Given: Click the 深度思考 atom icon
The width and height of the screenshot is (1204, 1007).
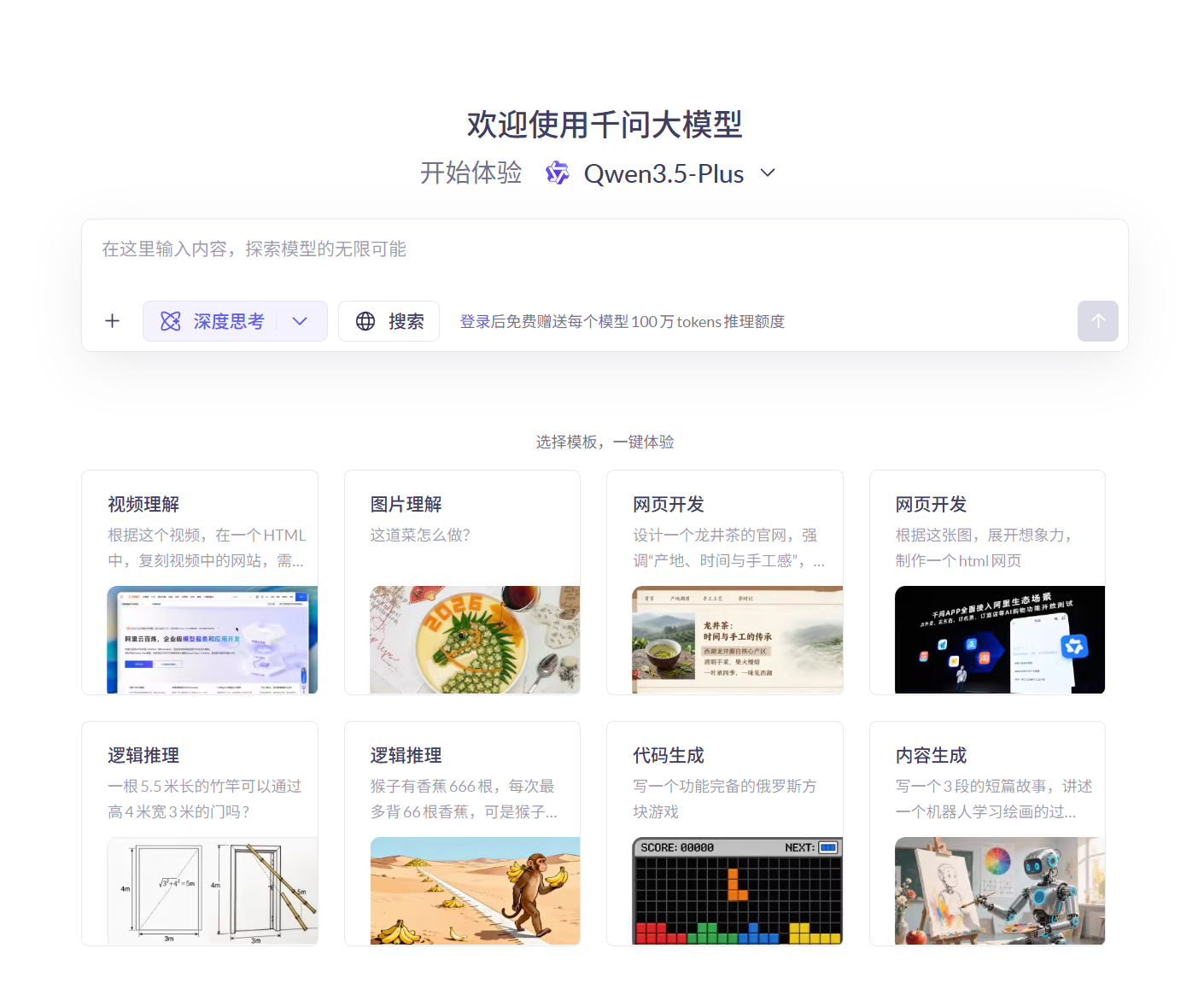Looking at the screenshot, I should 171,321.
